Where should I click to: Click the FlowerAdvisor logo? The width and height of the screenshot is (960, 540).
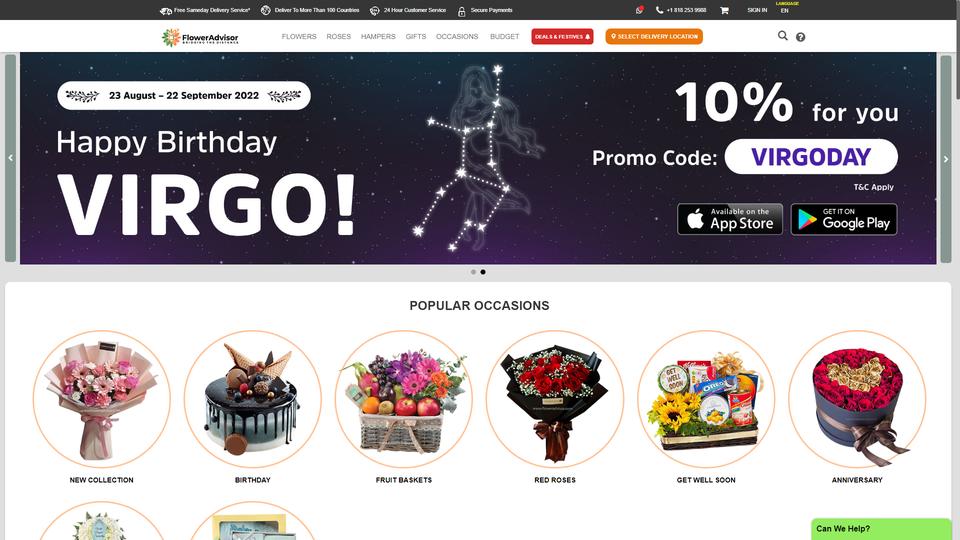[x=200, y=37]
